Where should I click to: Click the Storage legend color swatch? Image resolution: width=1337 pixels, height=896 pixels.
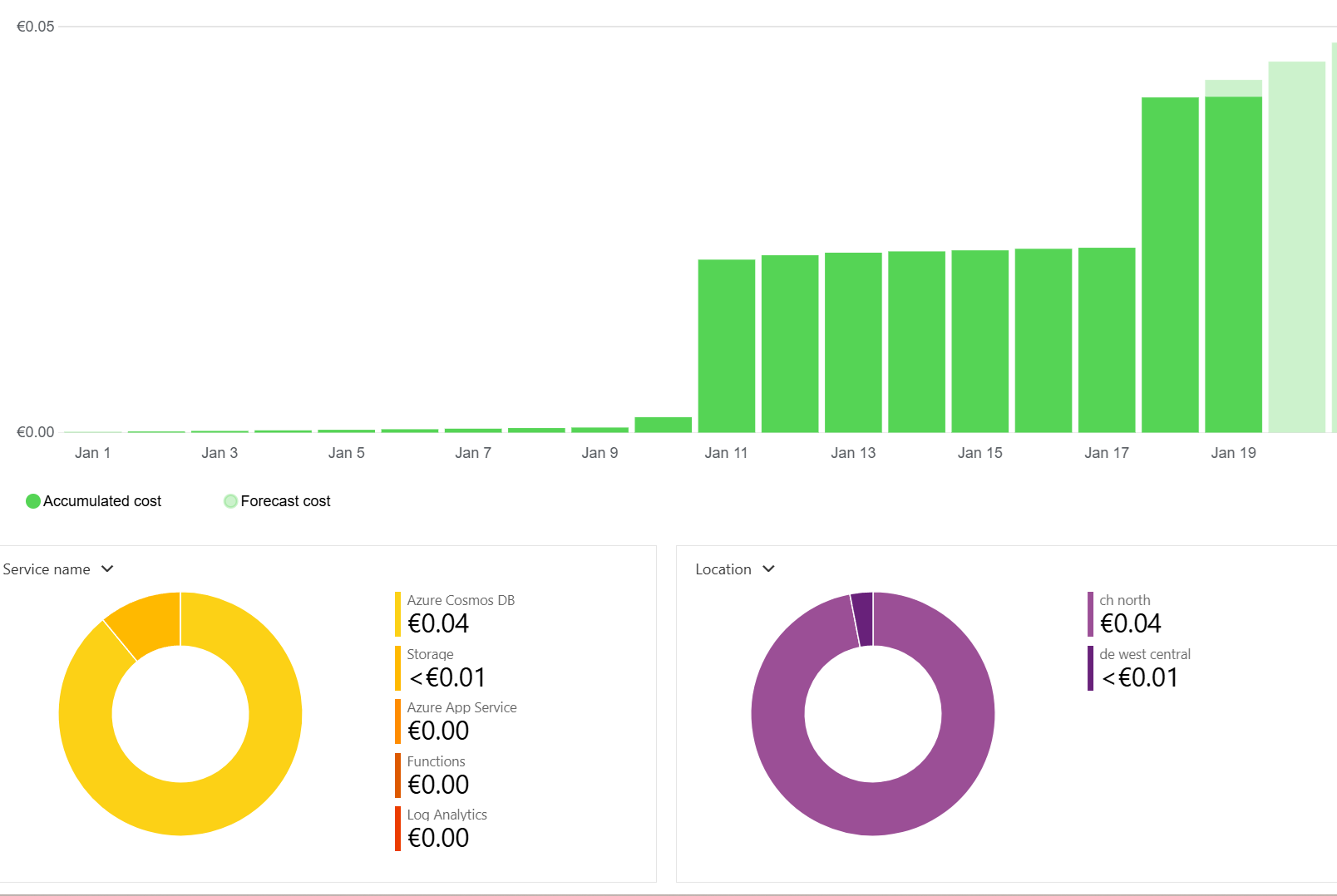(397, 668)
